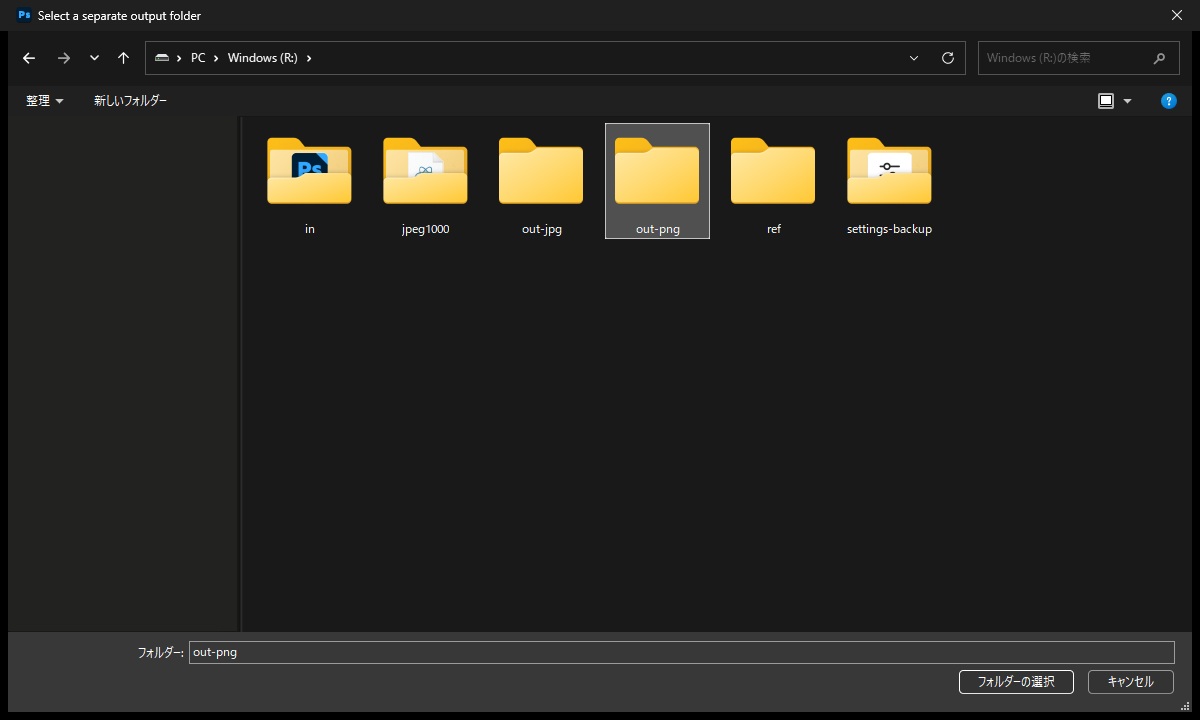Image resolution: width=1200 pixels, height=720 pixels.
Task: Click the jpeg1000 folder name
Action: [x=425, y=229]
